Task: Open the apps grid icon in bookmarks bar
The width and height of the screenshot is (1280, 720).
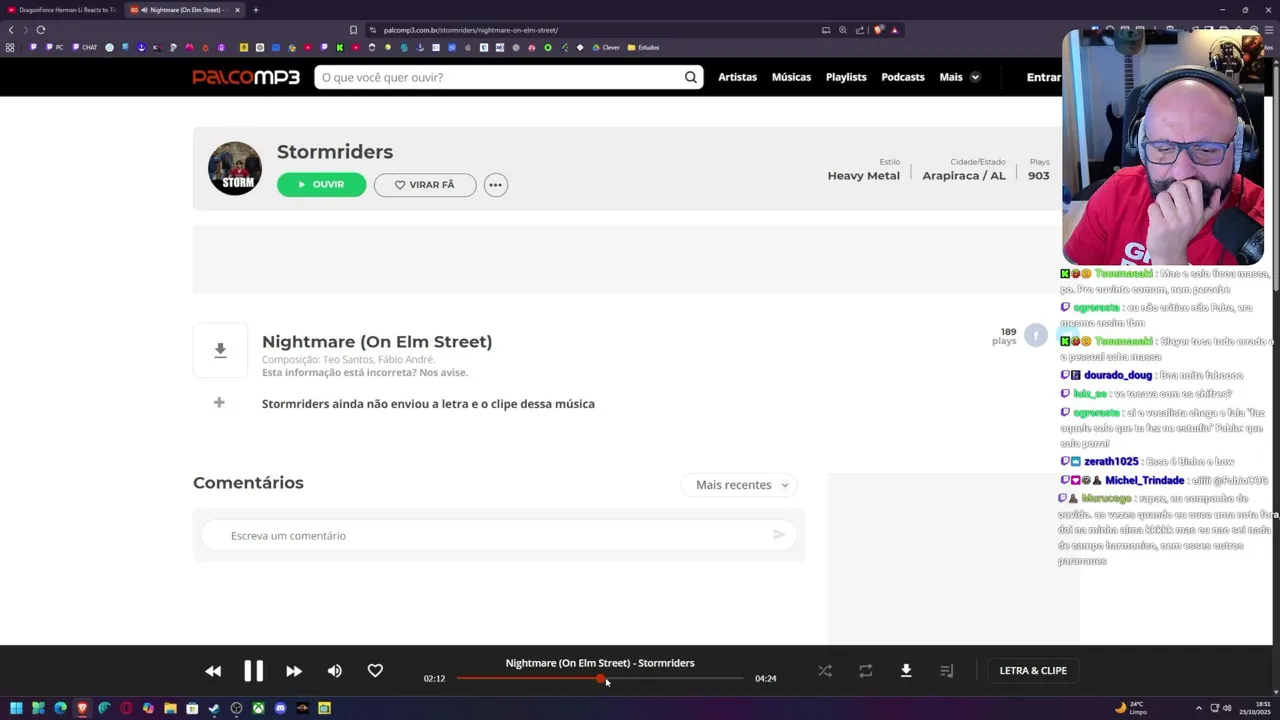Action: (10, 47)
